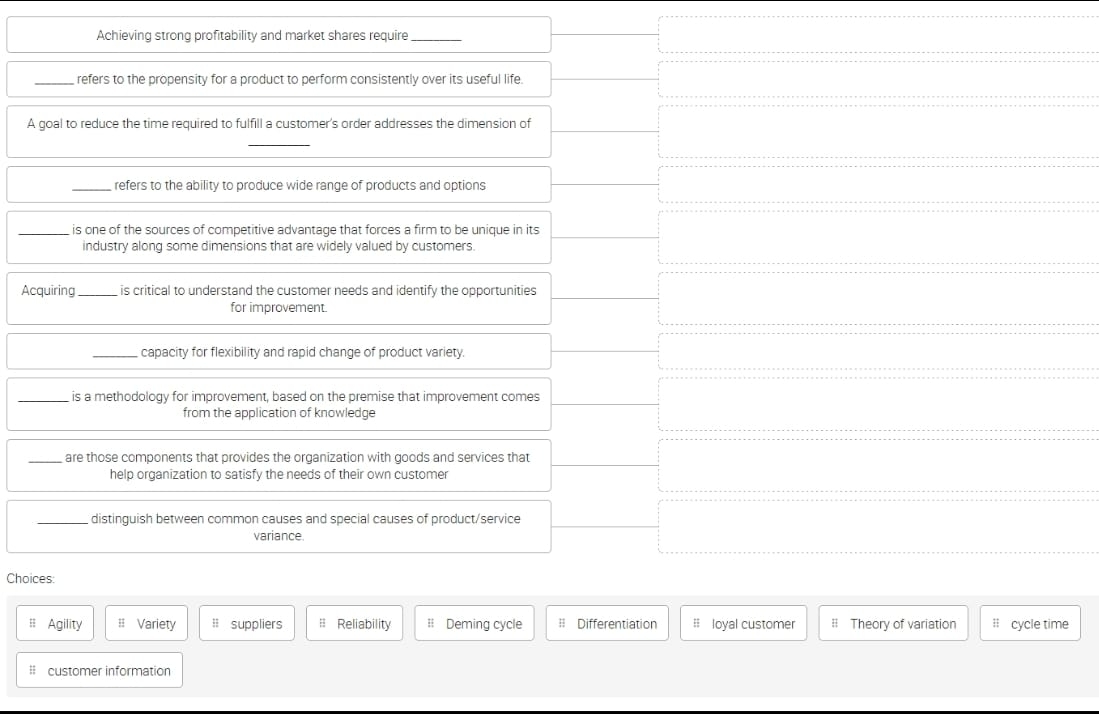Click the wide range of products prompt box
The image size is (1099, 714).
278,185
